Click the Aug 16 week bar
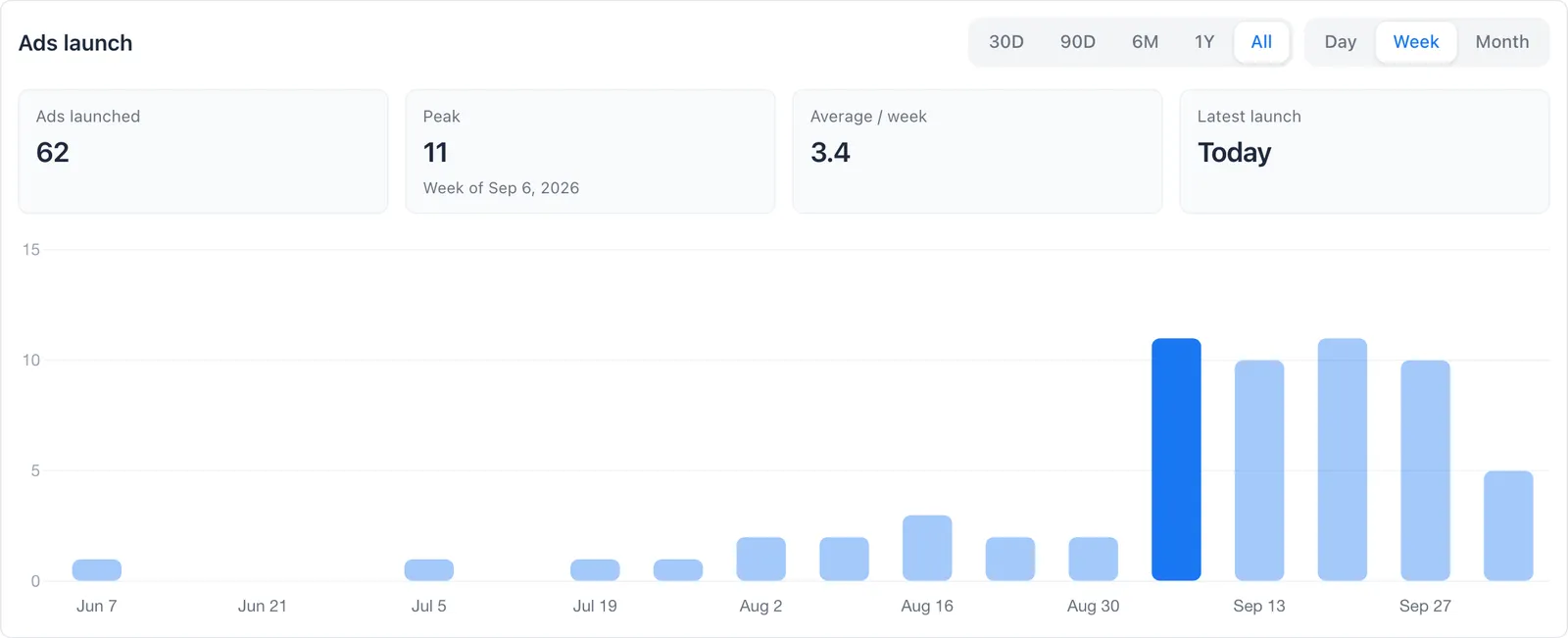 click(x=927, y=548)
